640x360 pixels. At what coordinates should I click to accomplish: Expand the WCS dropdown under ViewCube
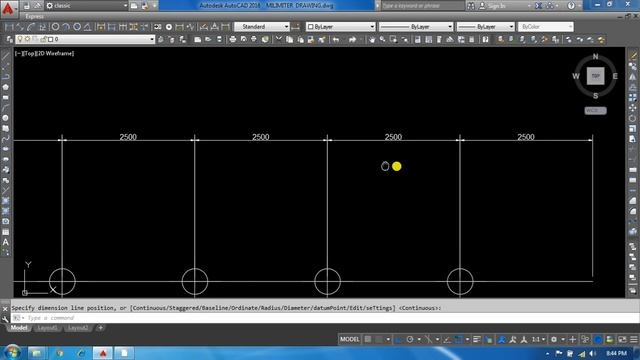pyautogui.click(x=596, y=111)
